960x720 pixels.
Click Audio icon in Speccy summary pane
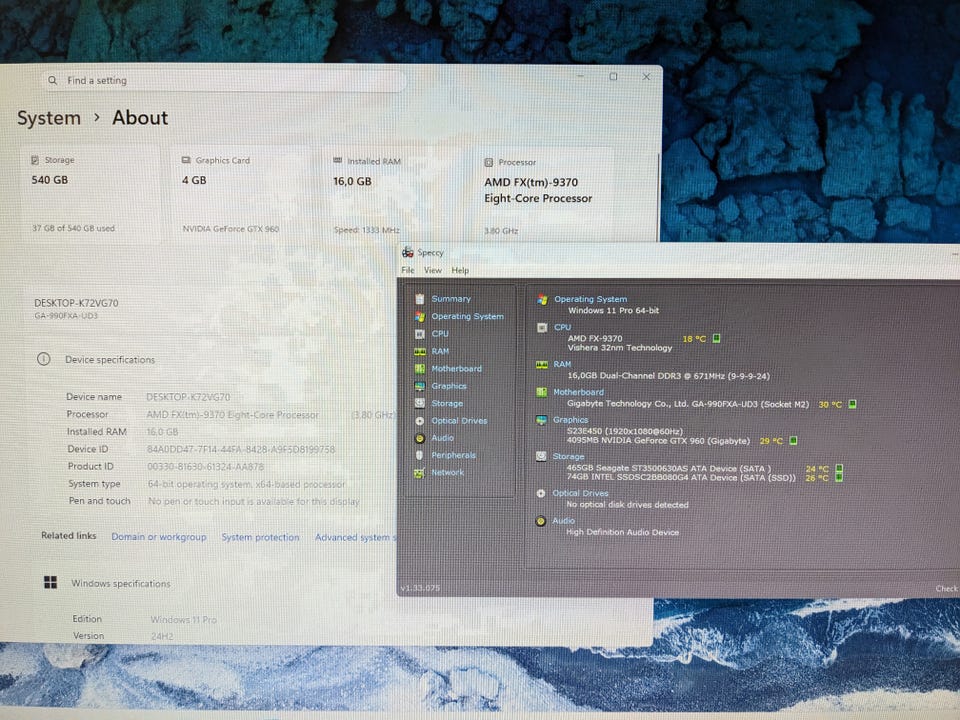coord(541,522)
